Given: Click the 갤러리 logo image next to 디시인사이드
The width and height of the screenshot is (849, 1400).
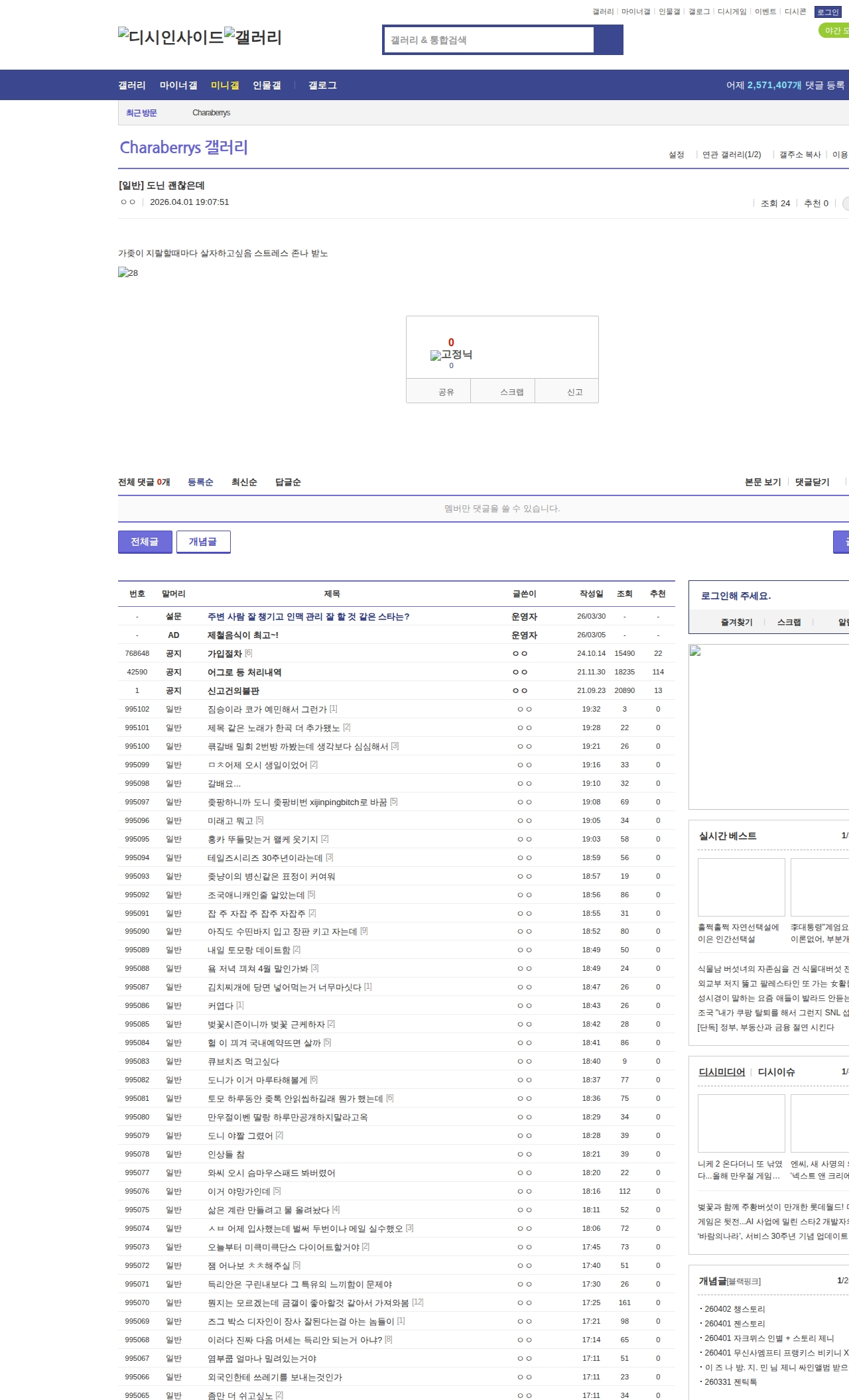Looking at the screenshot, I should (253, 37).
